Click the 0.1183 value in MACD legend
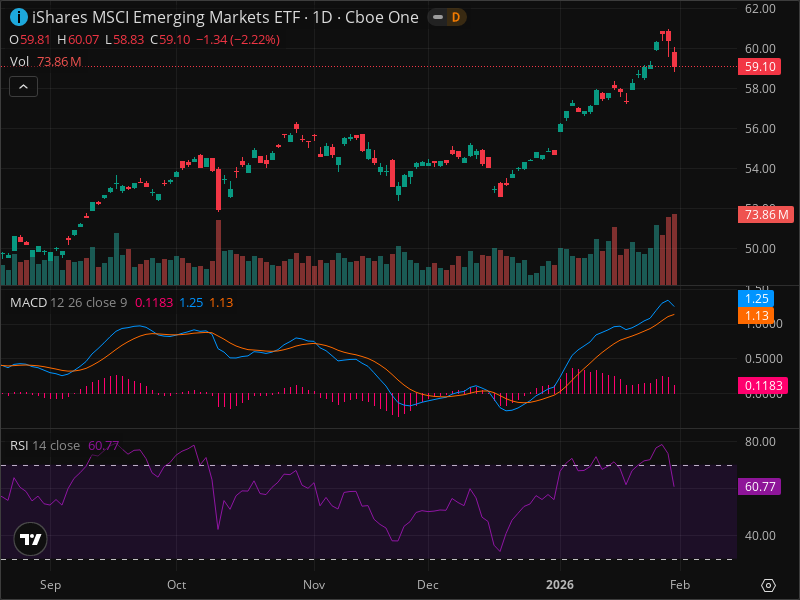The image size is (800, 600). point(154,303)
